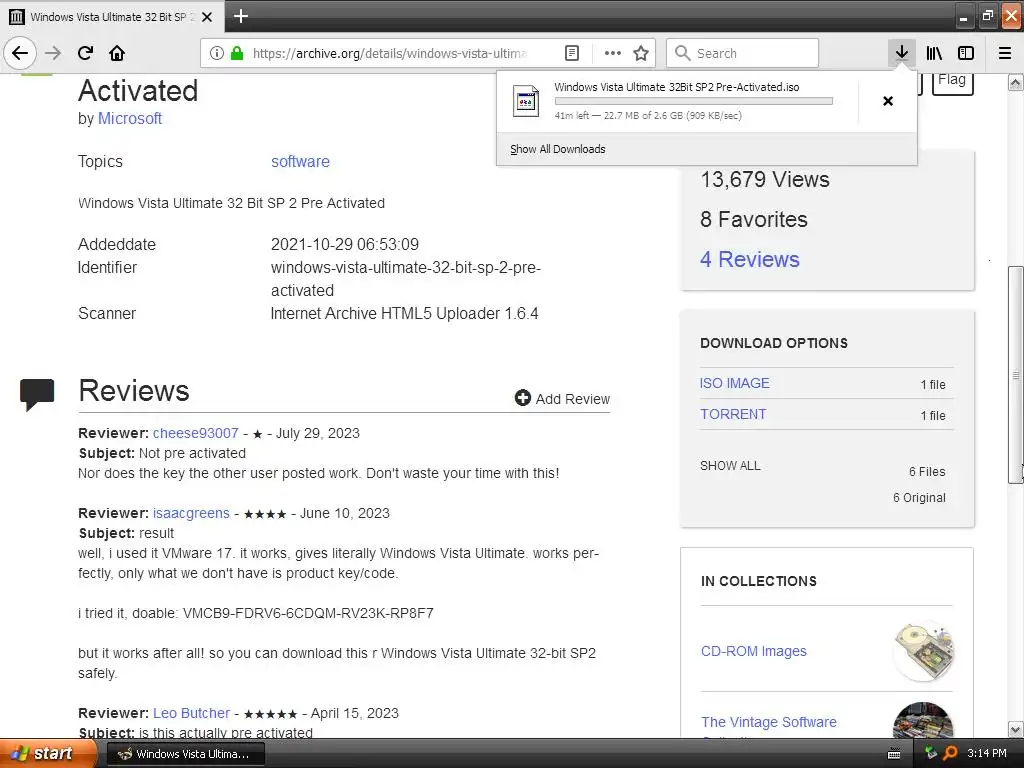The height and width of the screenshot is (768, 1024).
Task: Click the page scrollbar down arrow
Action: 1015,729
